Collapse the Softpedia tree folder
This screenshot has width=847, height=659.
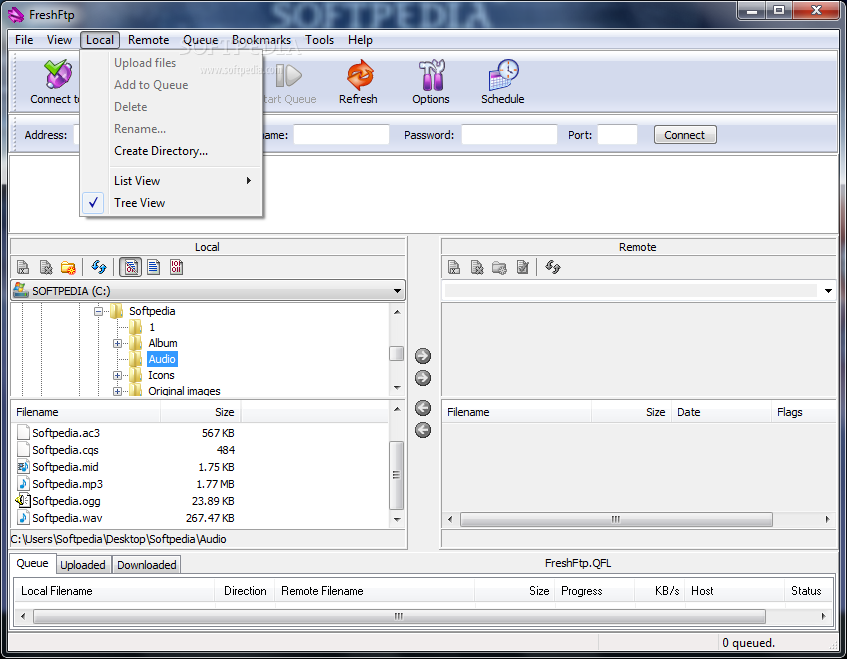(98, 311)
